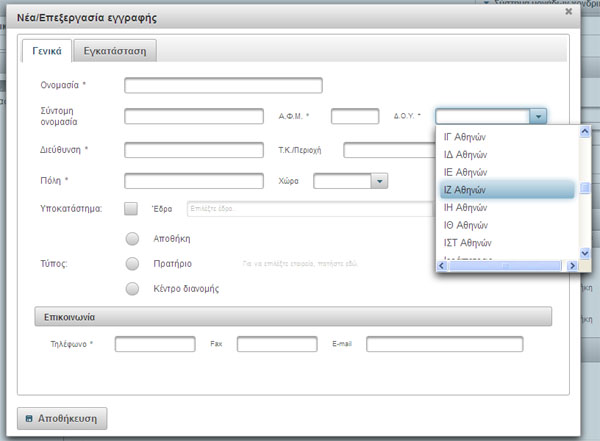Click the list's scroll right arrow
600x441 pixels.
tap(572, 265)
